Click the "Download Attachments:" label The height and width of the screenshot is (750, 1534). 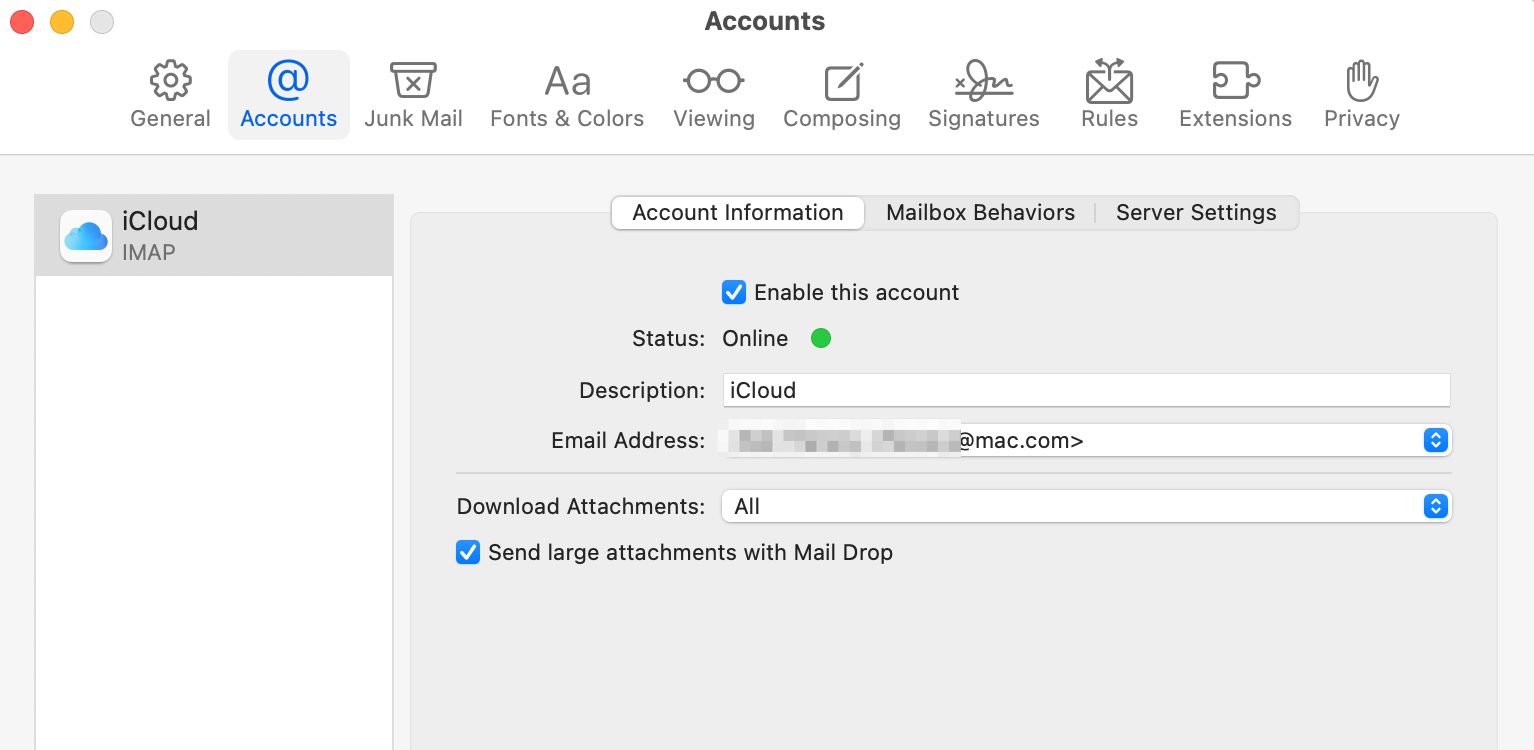coord(581,507)
